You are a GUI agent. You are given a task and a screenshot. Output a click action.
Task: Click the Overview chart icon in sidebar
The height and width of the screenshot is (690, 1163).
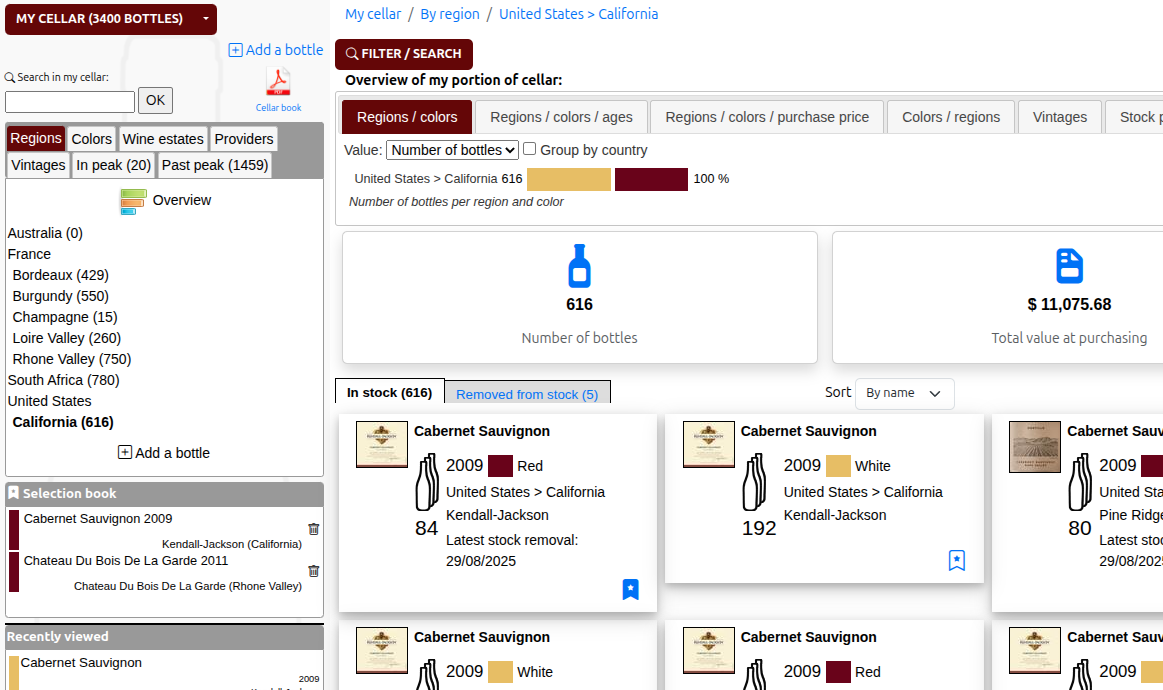[x=133, y=201]
